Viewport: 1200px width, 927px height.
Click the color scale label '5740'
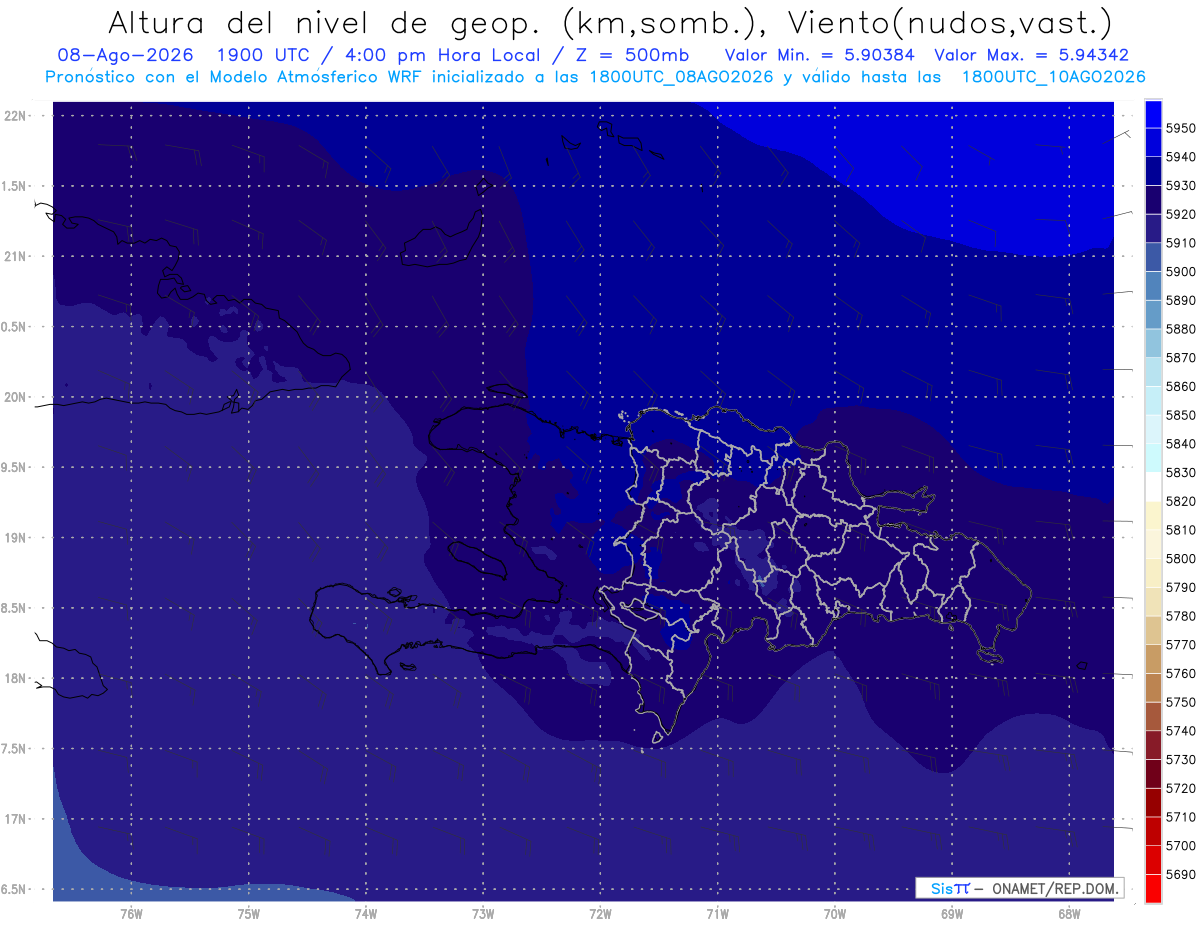pyautogui.click(x=1181, y=731)
